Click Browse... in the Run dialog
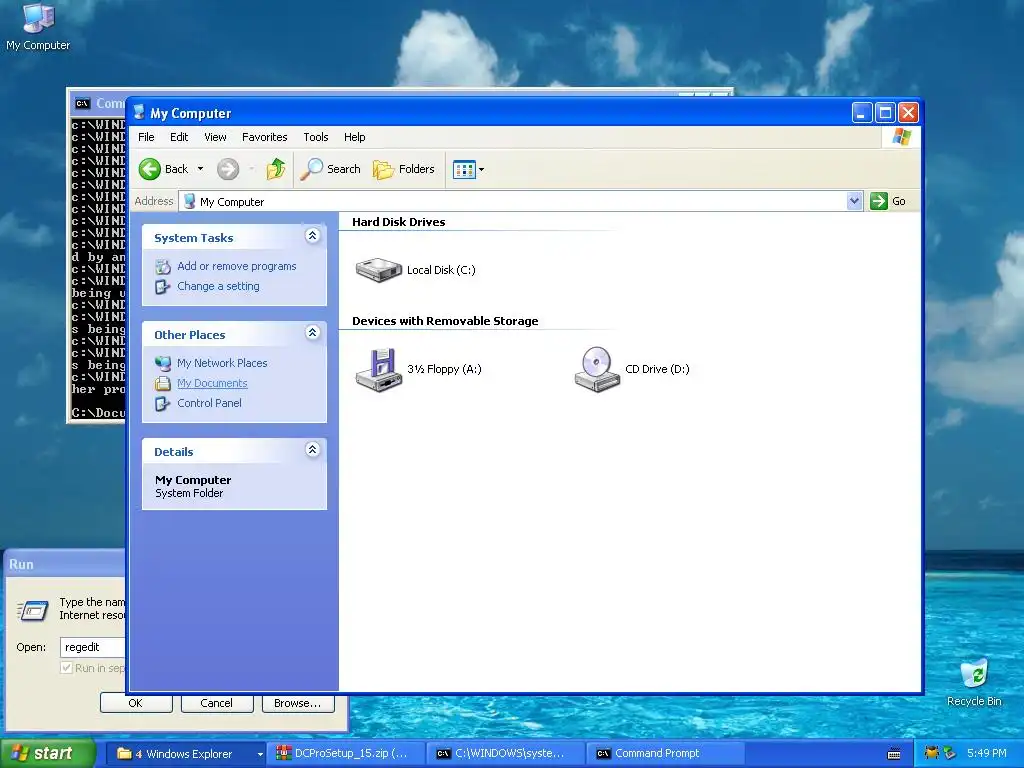 point(297,703)
